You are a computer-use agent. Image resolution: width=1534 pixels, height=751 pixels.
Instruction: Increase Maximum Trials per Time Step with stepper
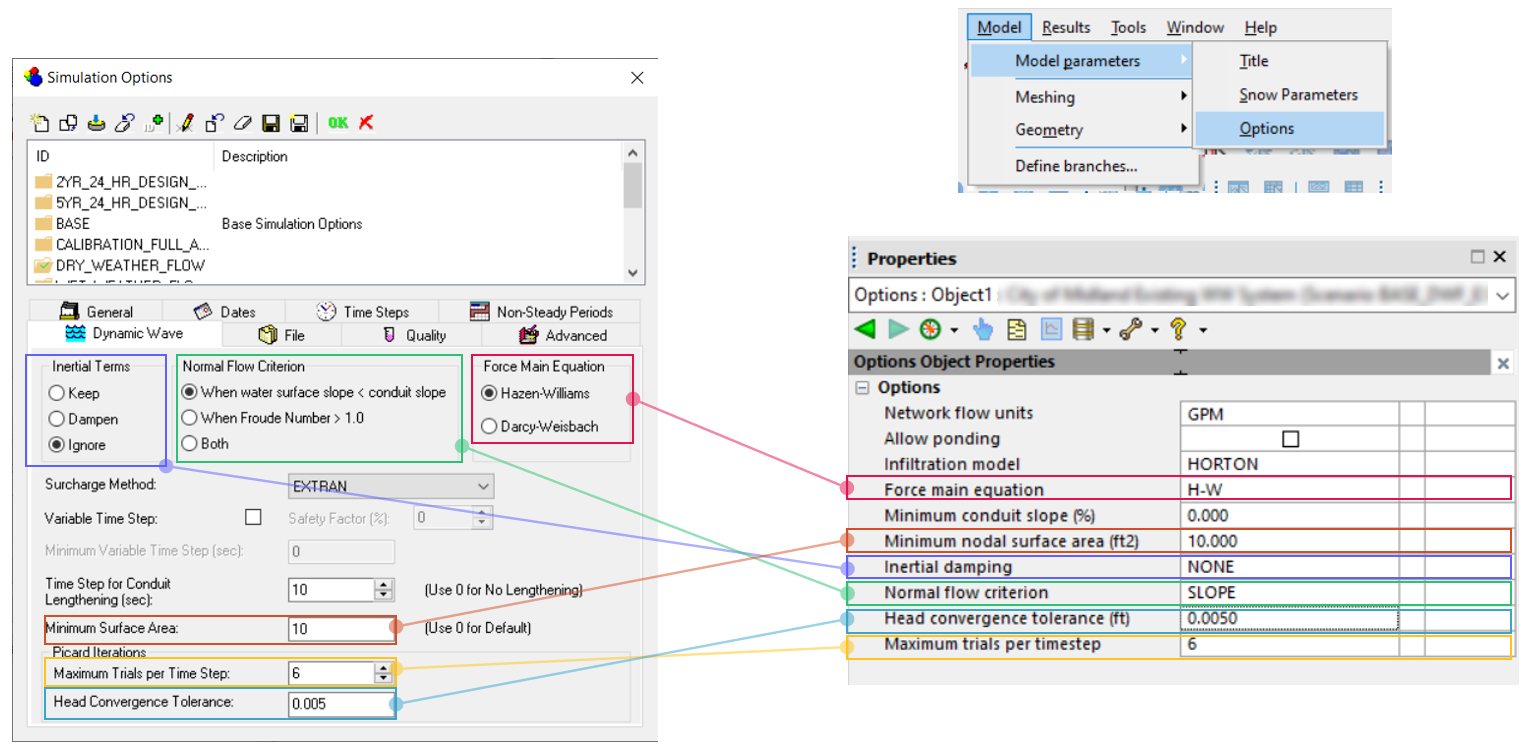click(385, 668)
